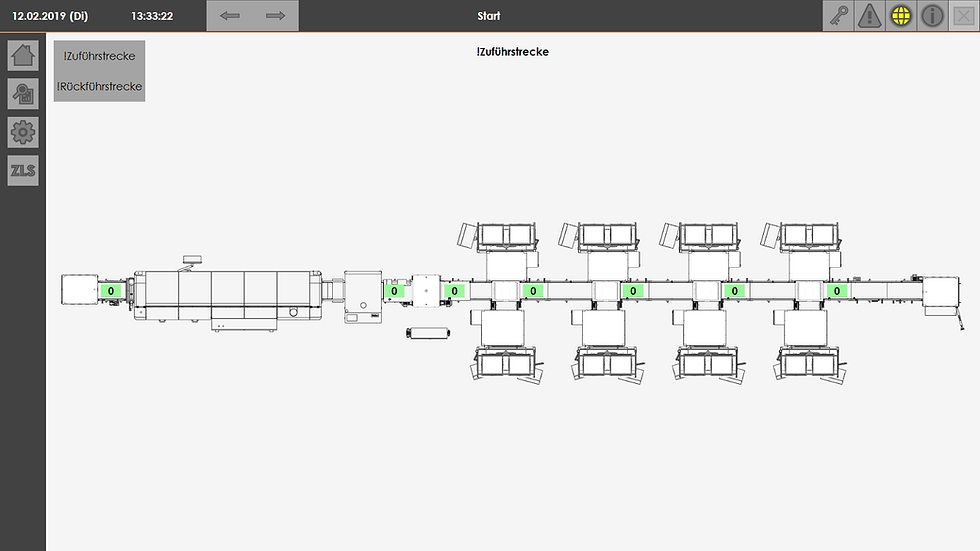The height and width of the screenshot is (551, 980).
Task: Select the small cylinder unit below conveyor
Action: tap(428, 332)
